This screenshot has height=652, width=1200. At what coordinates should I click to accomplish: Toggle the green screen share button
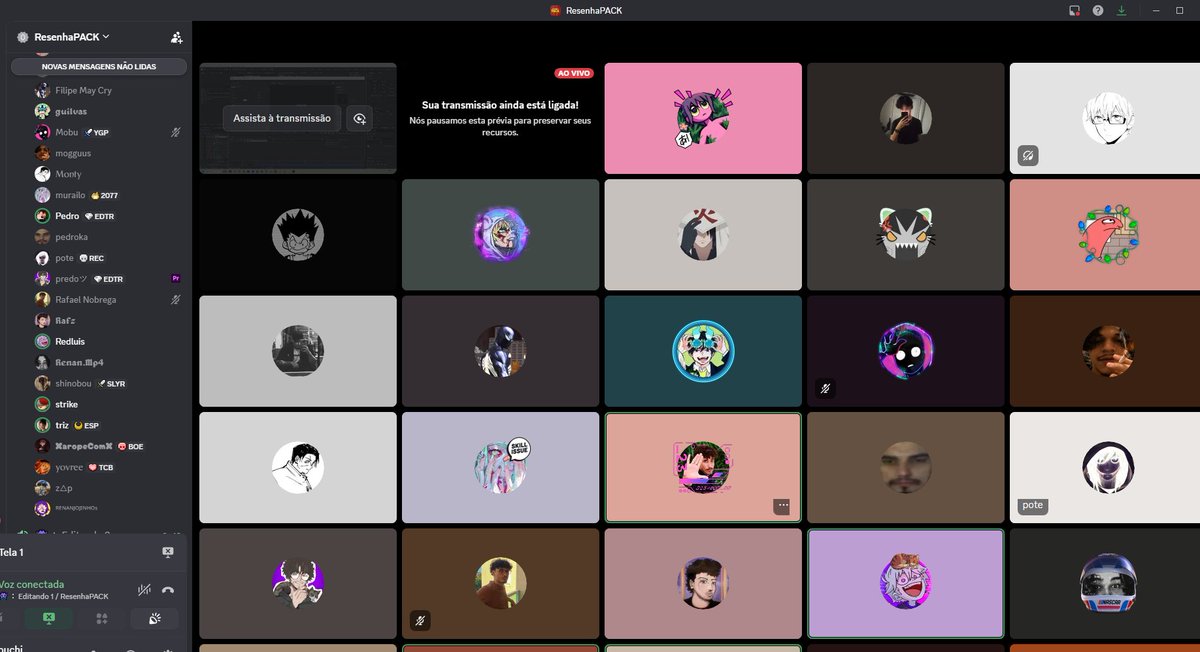(x=48, y=619)
